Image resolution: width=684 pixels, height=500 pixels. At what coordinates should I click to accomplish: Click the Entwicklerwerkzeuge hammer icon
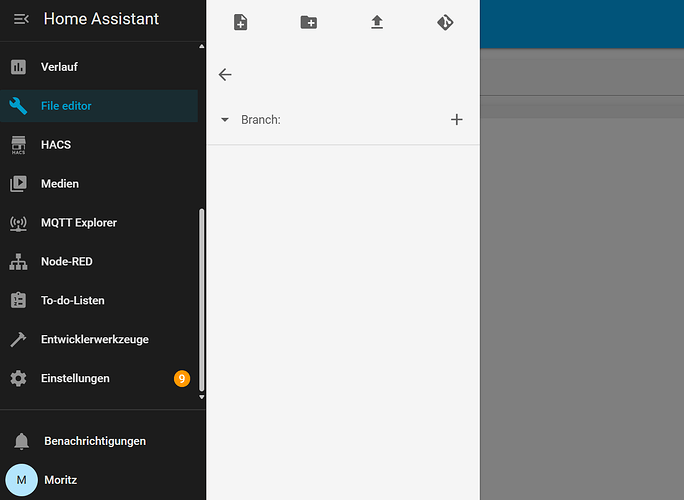point(18,339)
